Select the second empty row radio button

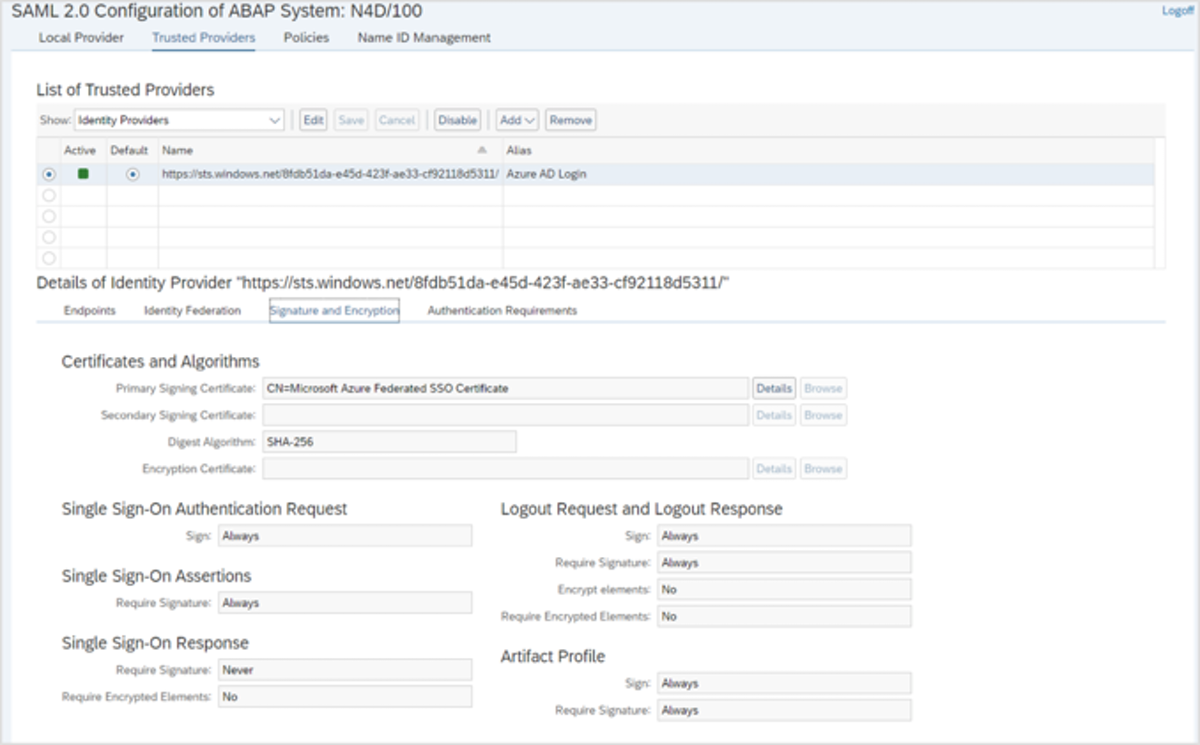(x=49, y=216)
